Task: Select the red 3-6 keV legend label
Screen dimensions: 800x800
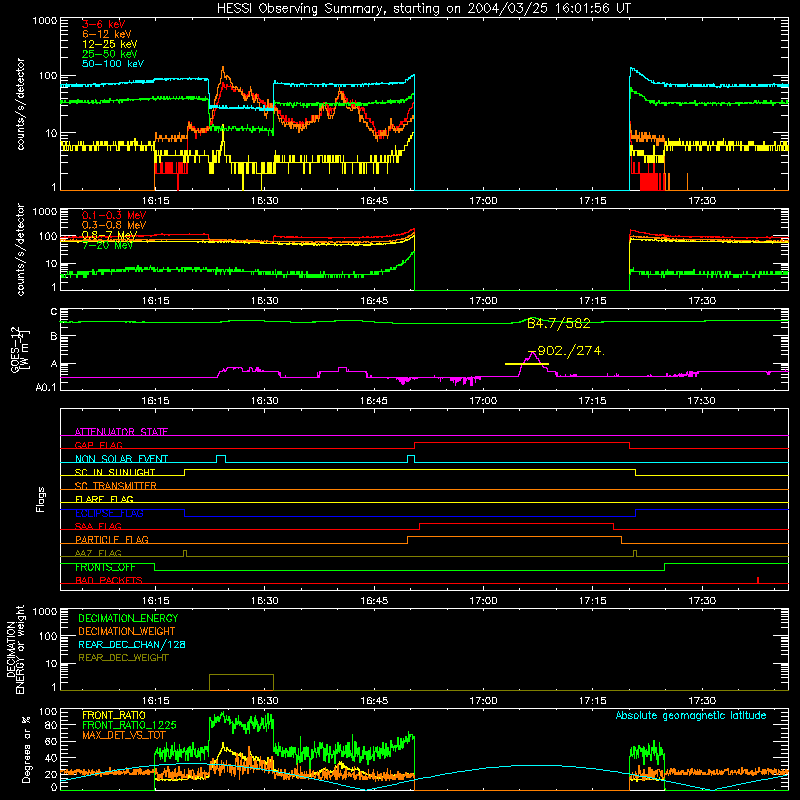Action: click(x=104, y=24)
